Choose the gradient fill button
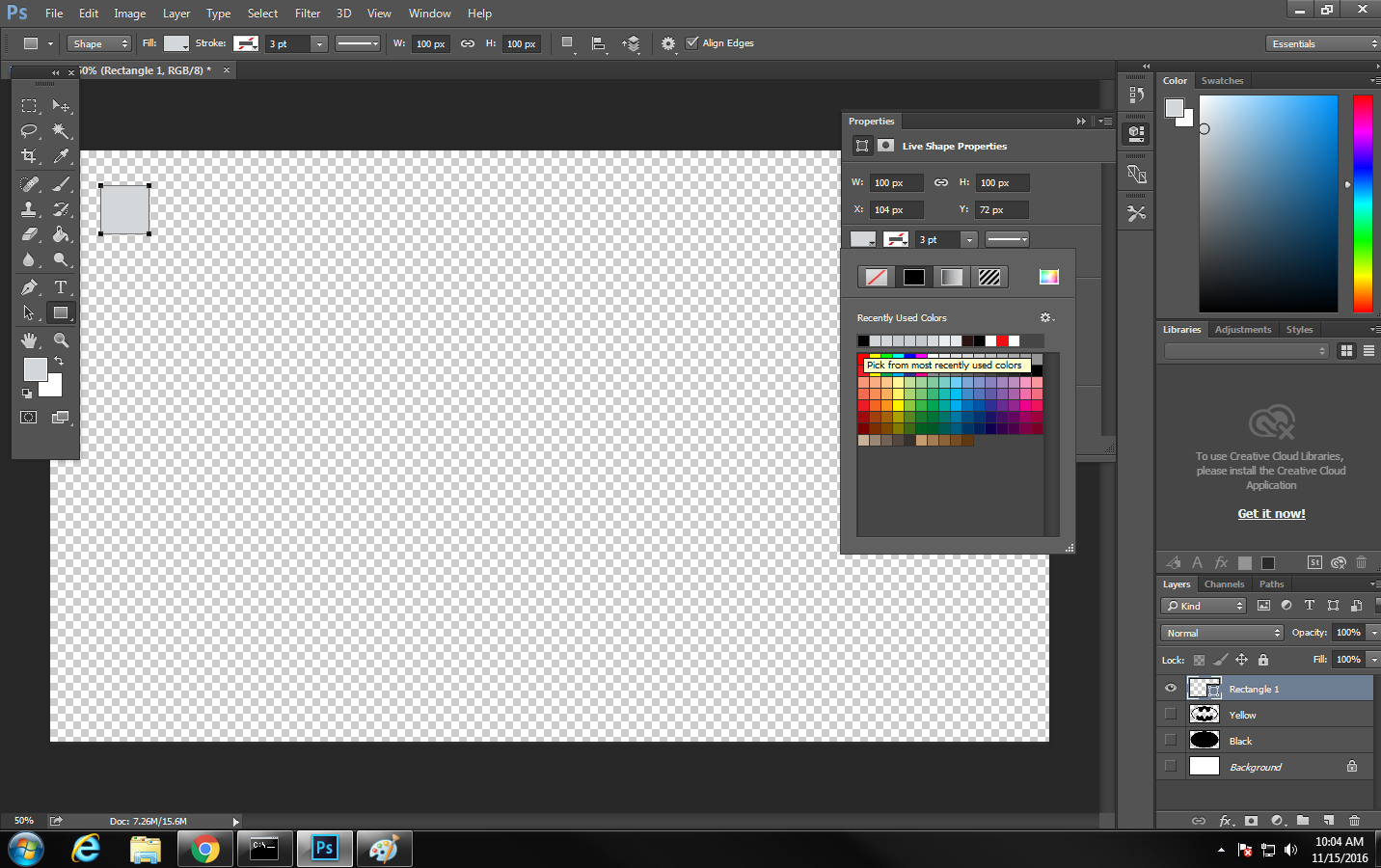1381x868 pixels. click(951, 277)
